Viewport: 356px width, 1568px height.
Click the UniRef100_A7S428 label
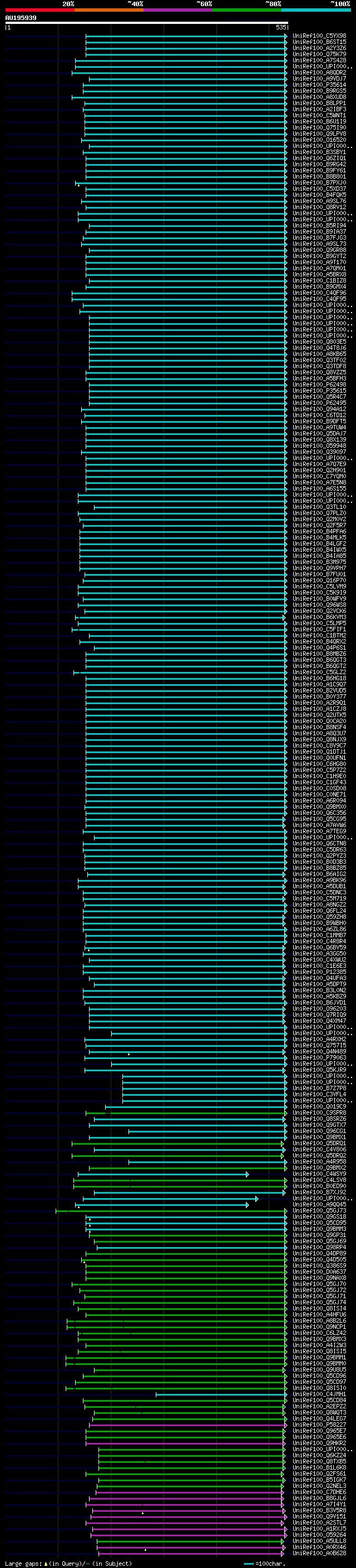pos(319,60)
